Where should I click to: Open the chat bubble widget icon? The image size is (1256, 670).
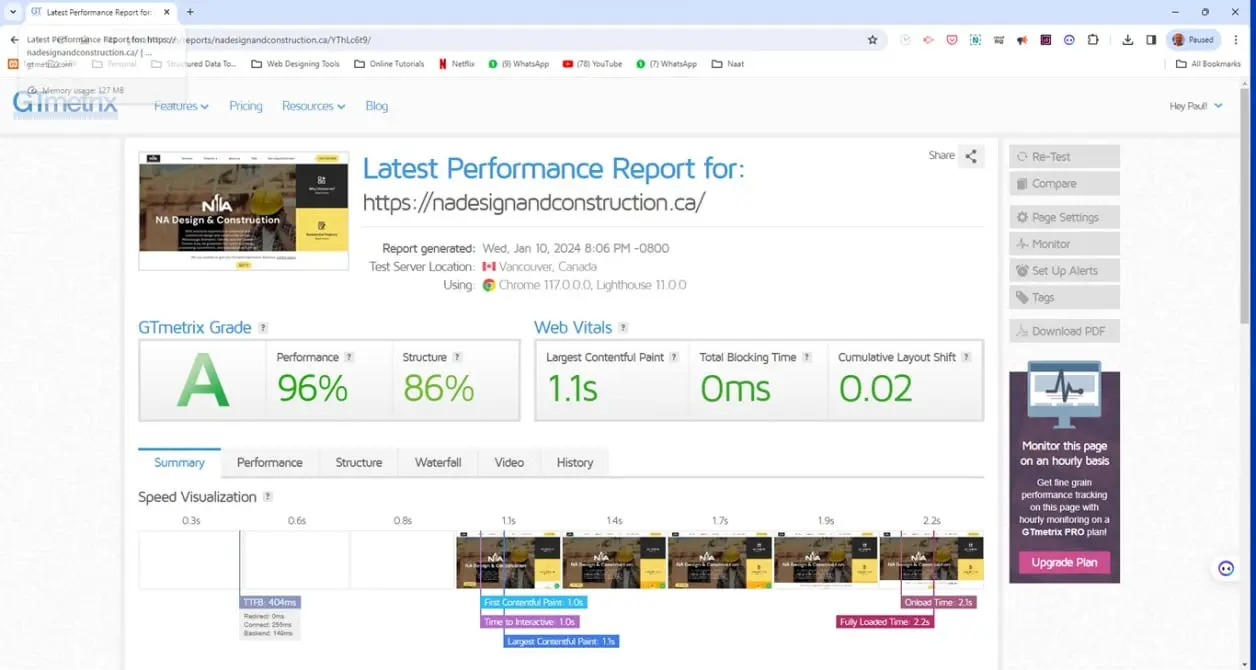1226,568
